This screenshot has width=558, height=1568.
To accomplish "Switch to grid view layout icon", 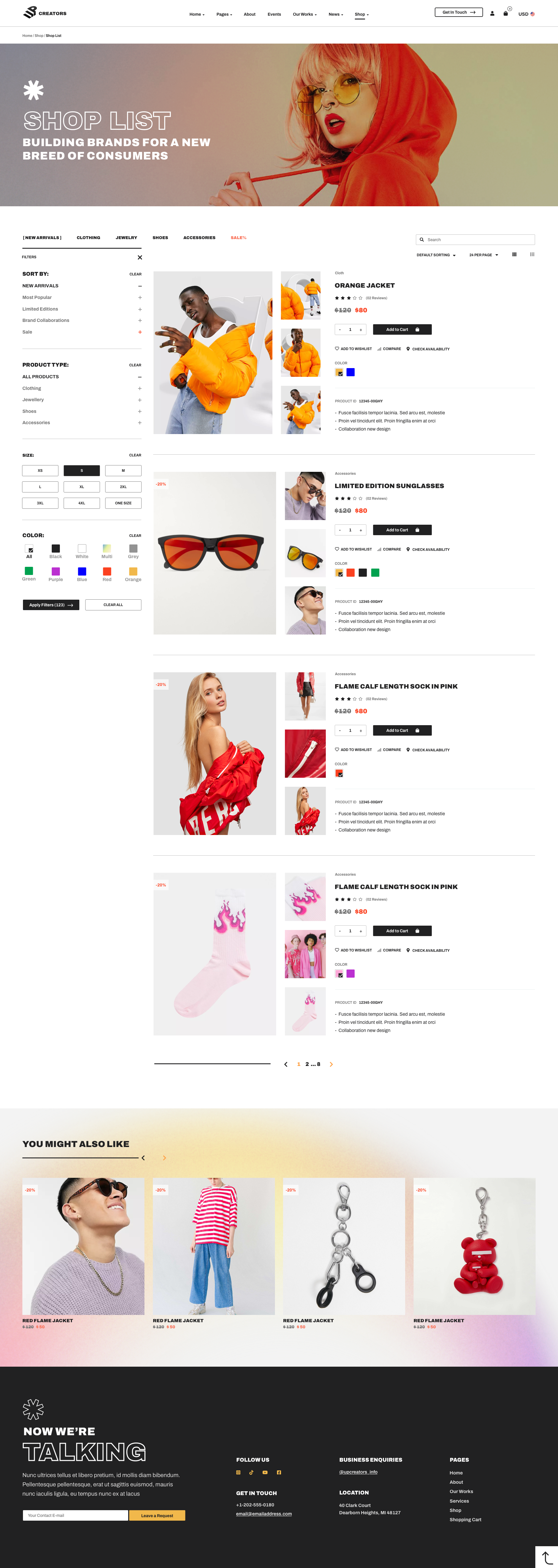I will 514,255.
